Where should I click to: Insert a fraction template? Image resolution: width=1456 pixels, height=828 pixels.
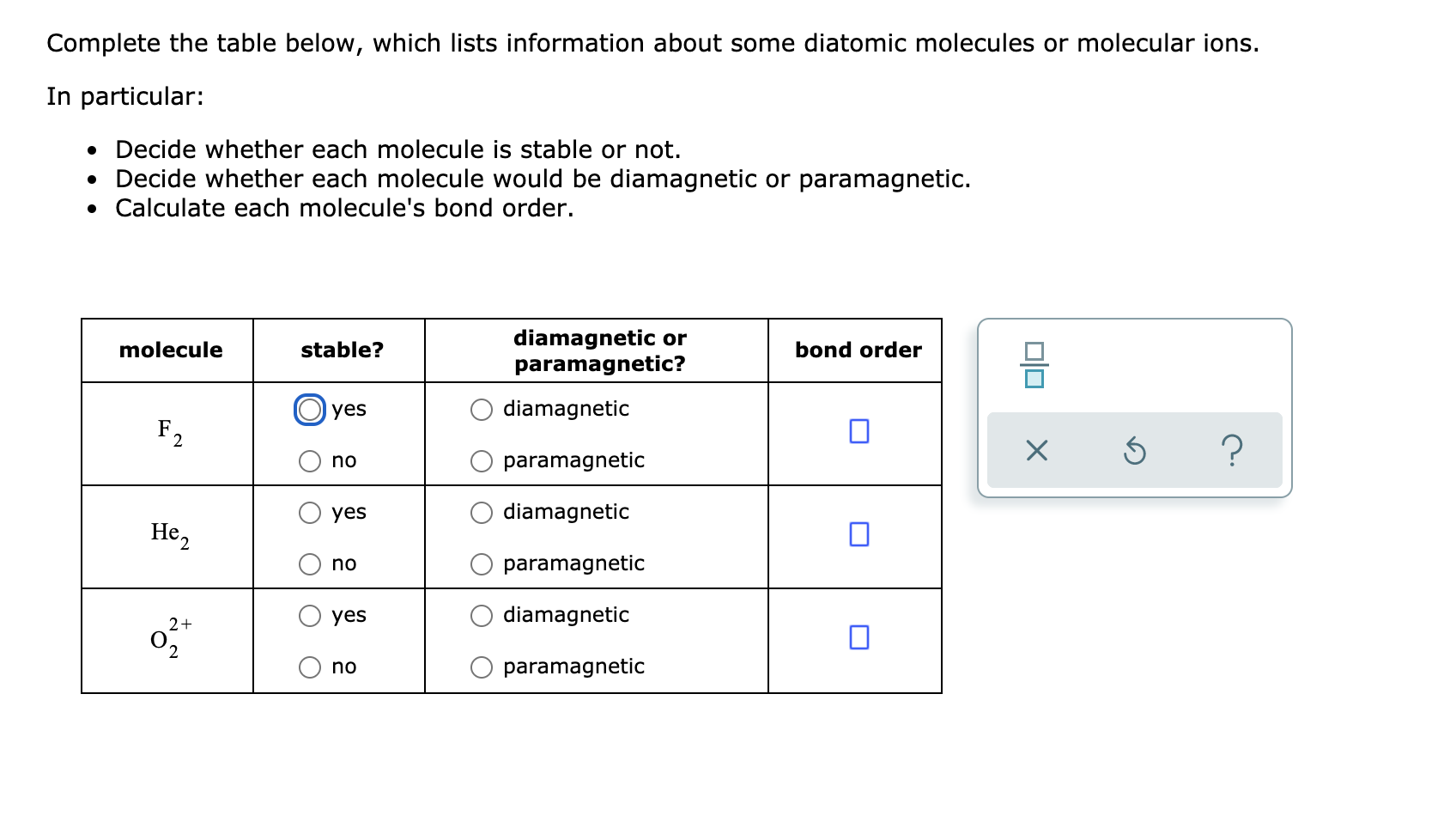(1034, 365)
